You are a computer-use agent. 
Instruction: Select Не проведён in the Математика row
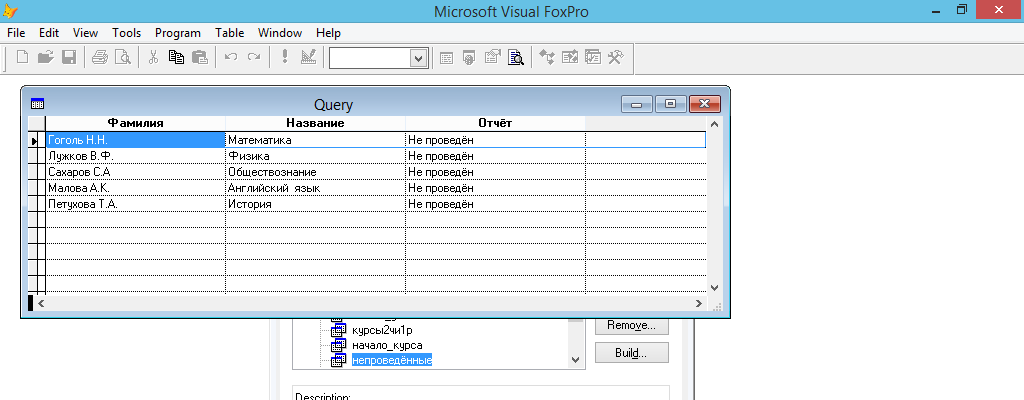495,140
